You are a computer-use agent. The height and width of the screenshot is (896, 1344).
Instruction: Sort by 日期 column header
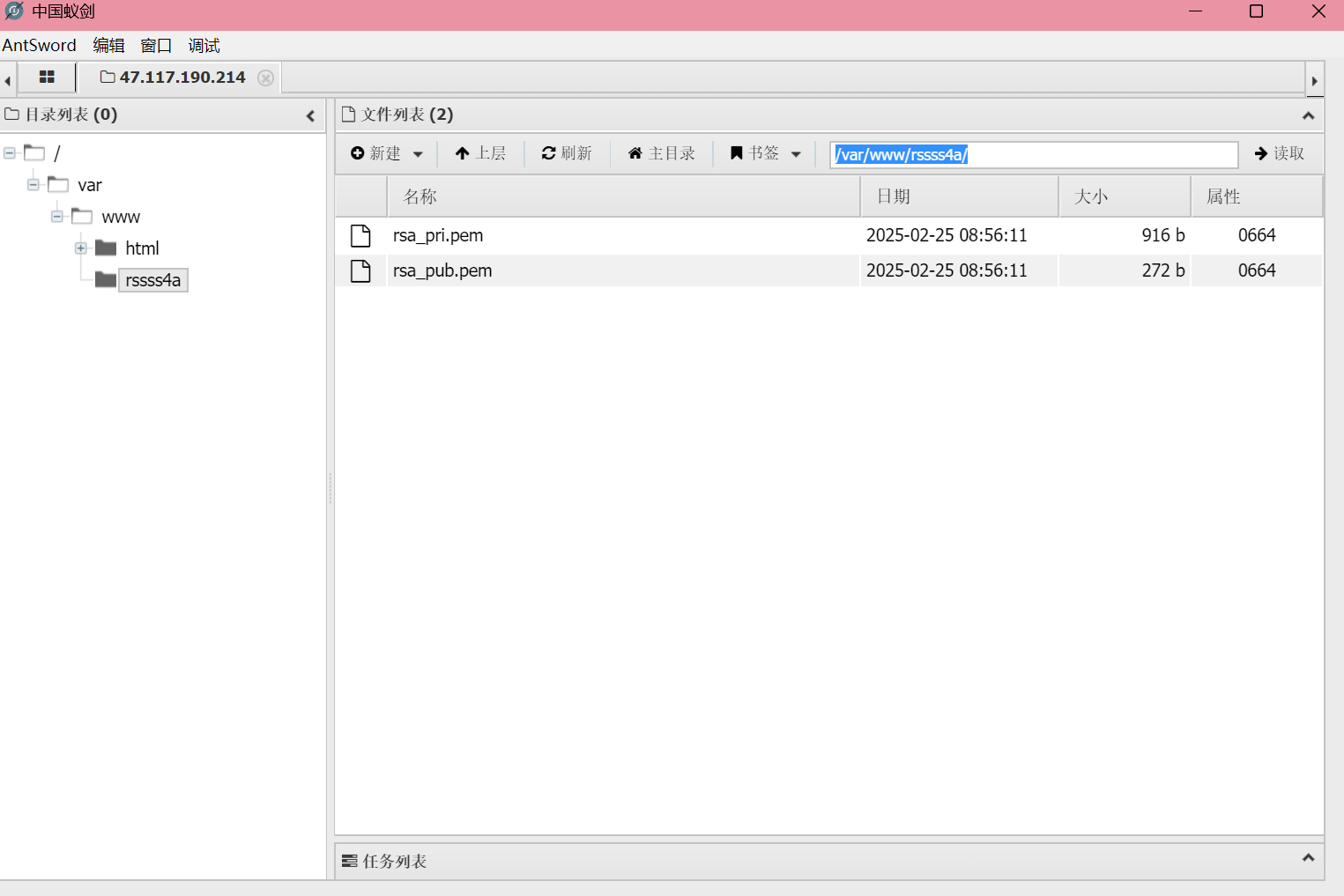[959, 196]
